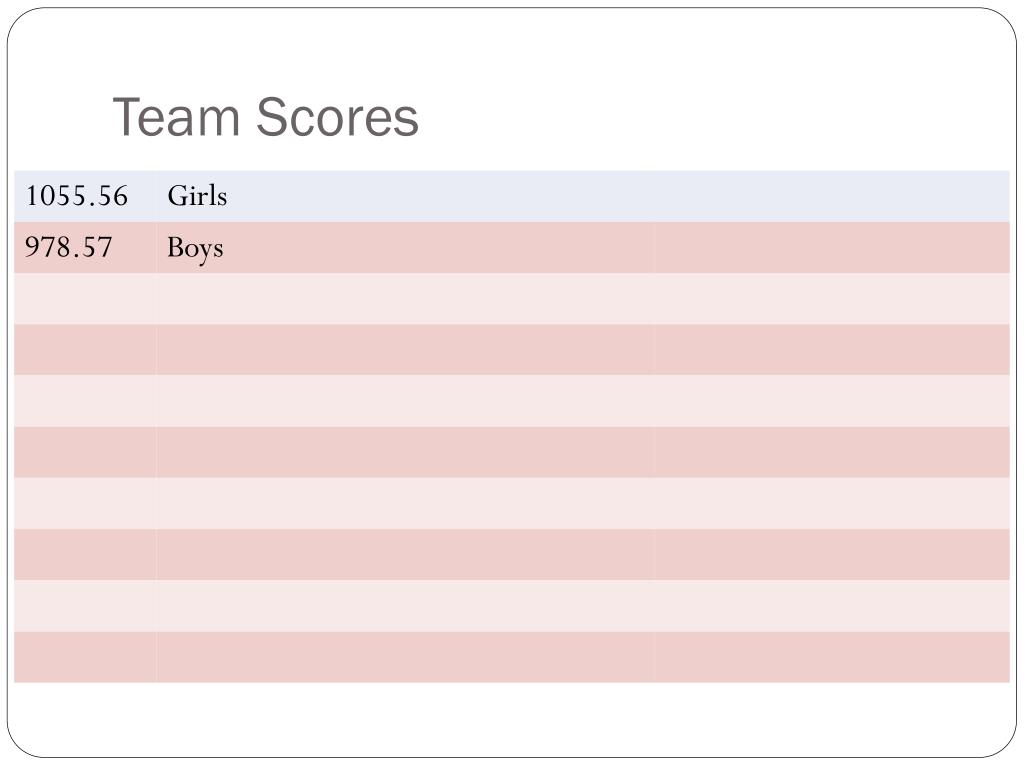Click the seventh table row's first-column cell

tap(85, 504)
